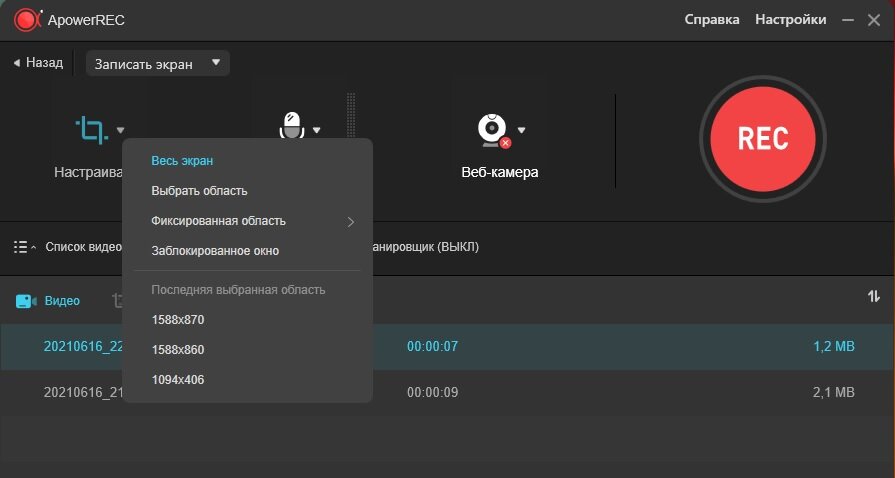Minimize the ApowerREC window
Image resolution: width=895 pixels, height=478 pixels.
[x=848, y=20]
